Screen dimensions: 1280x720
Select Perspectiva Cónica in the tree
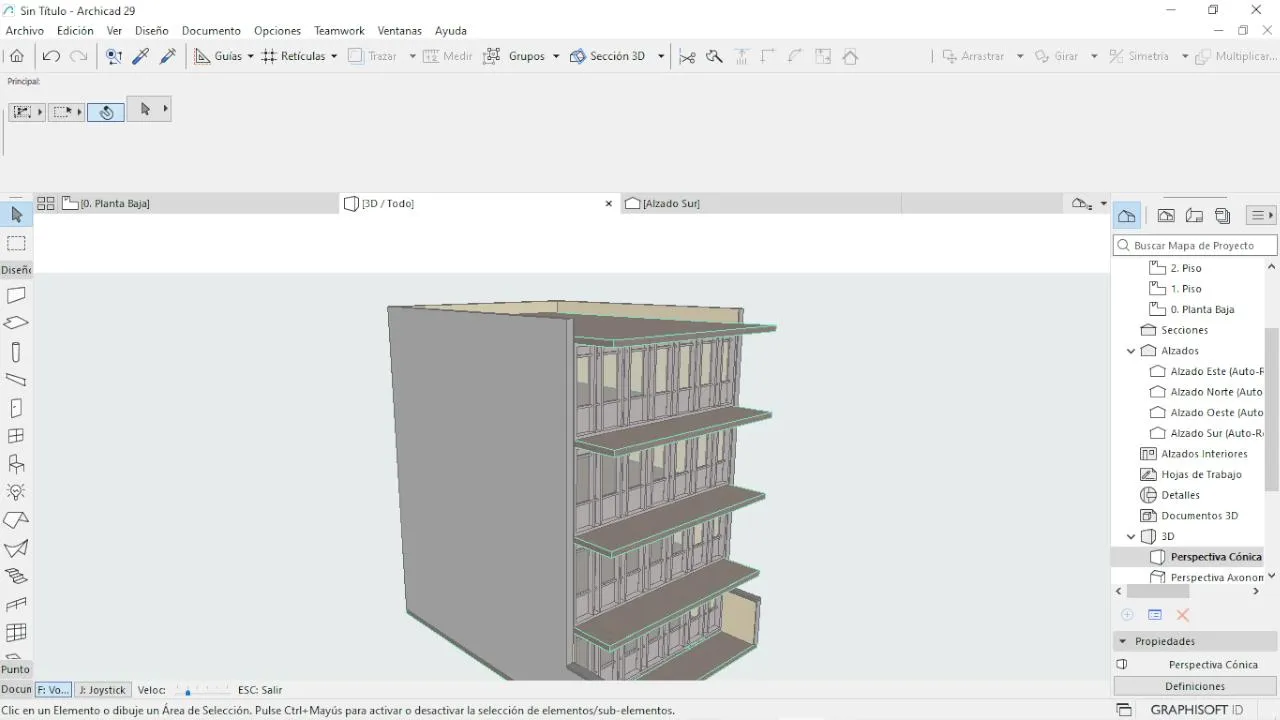pos(1207,557)
